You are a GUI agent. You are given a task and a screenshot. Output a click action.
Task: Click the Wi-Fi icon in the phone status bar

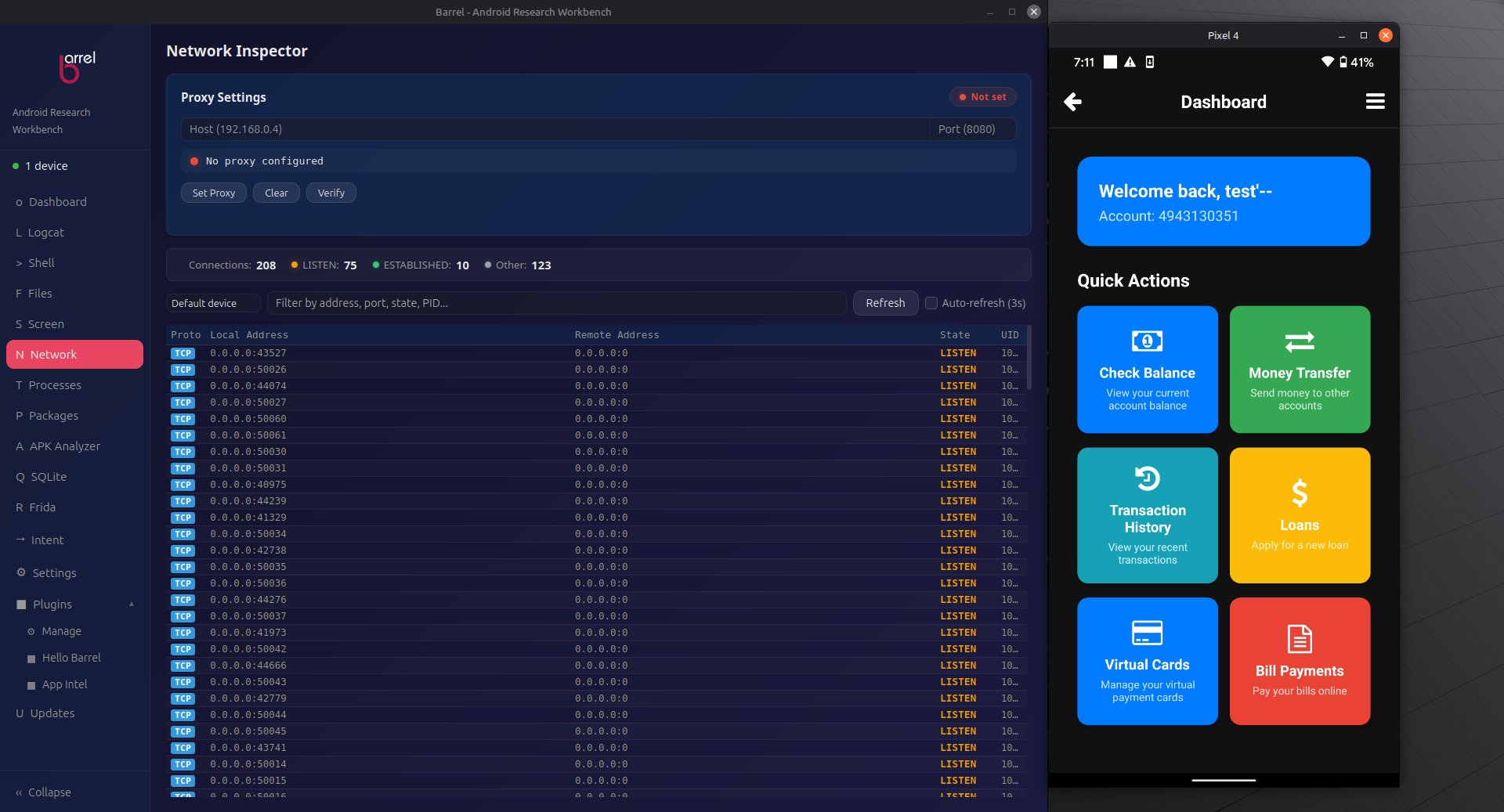tap(1327, 62)
